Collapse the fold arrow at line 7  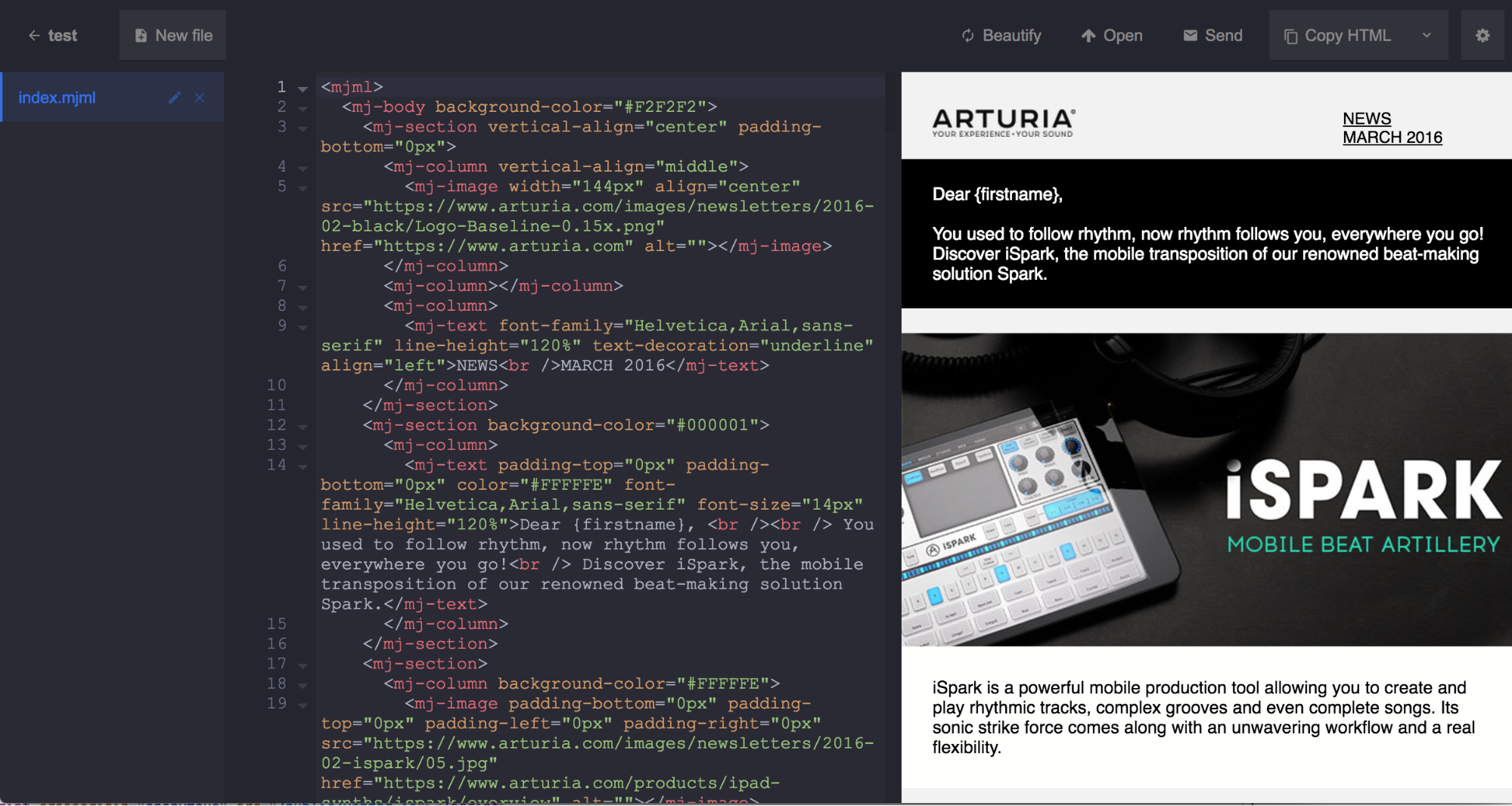coord(303,288)
